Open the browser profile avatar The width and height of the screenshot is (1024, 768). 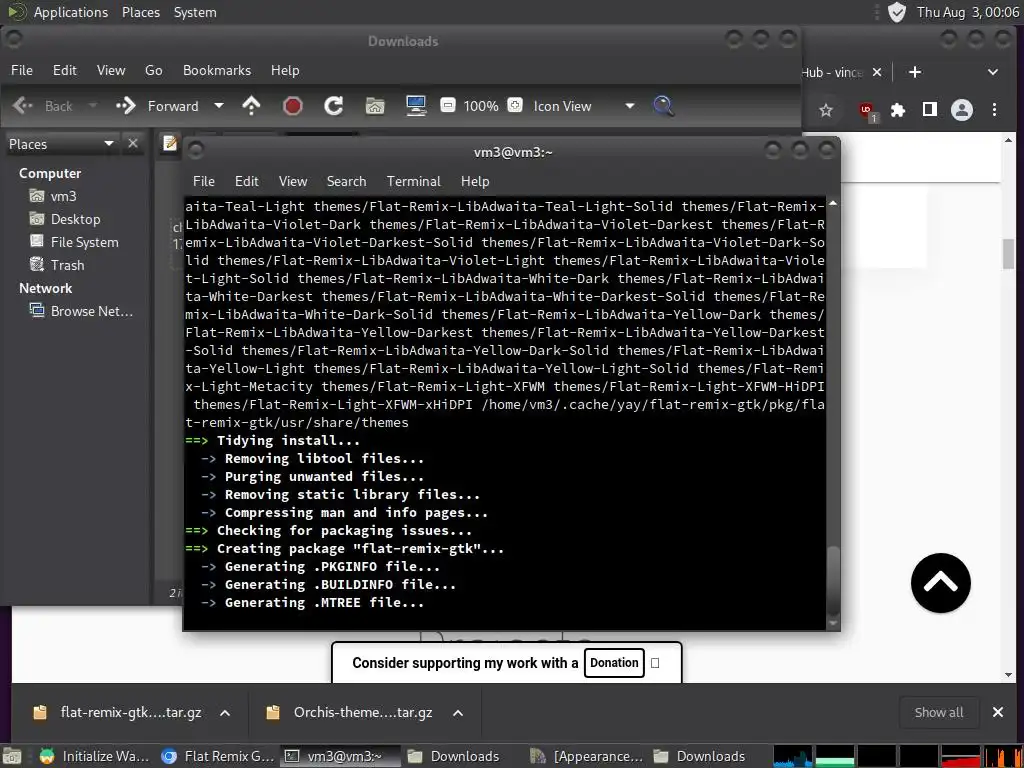pyautogui.click(x=961, y=110)
